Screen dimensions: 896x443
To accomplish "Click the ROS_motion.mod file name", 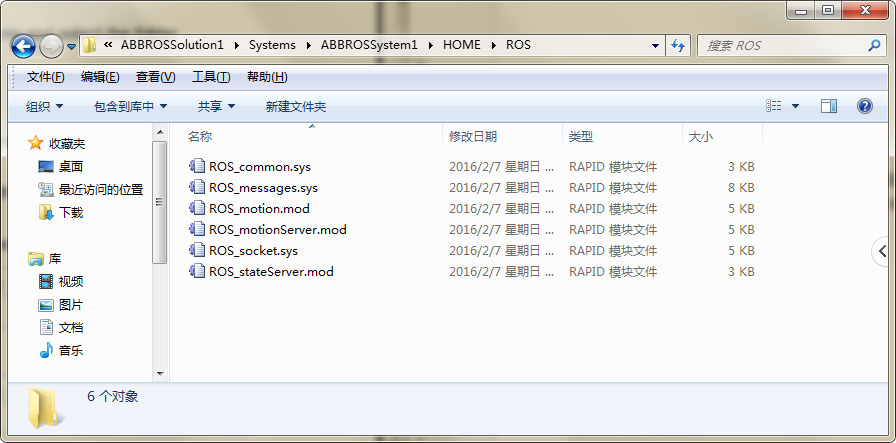I will (x=259, y=209).
